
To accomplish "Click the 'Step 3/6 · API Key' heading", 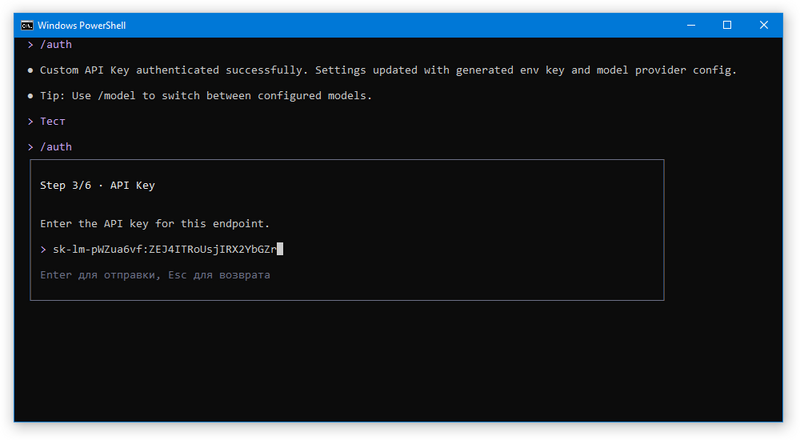I will pyautogui.click(x=97, y=185).
